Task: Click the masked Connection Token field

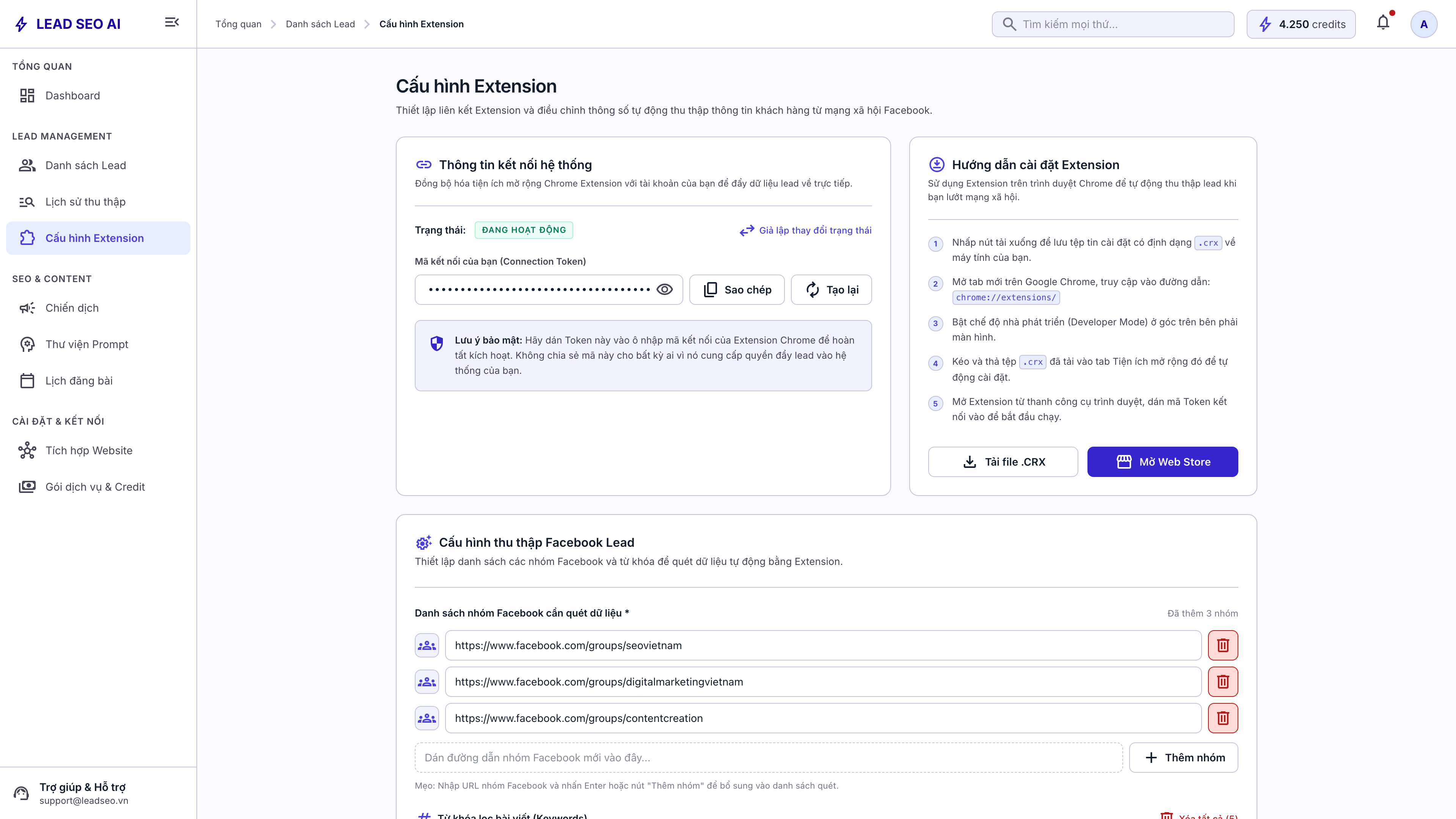Action: (549, 289)
